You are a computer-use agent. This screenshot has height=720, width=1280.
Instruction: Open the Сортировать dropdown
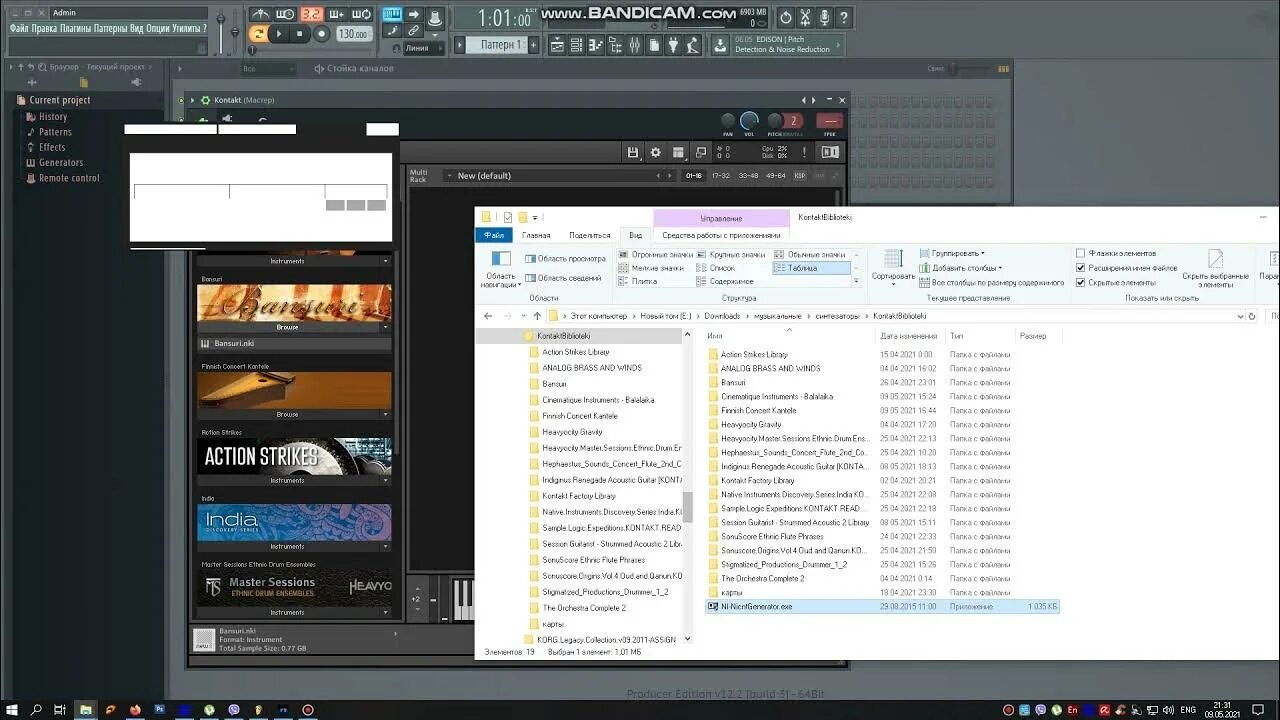point(893,266)
